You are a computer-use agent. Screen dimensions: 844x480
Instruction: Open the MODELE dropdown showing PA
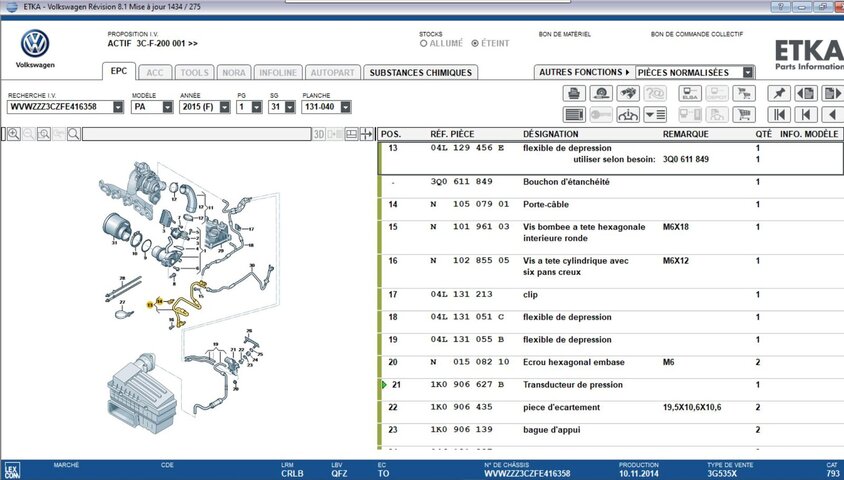click(x=168, y=107)
